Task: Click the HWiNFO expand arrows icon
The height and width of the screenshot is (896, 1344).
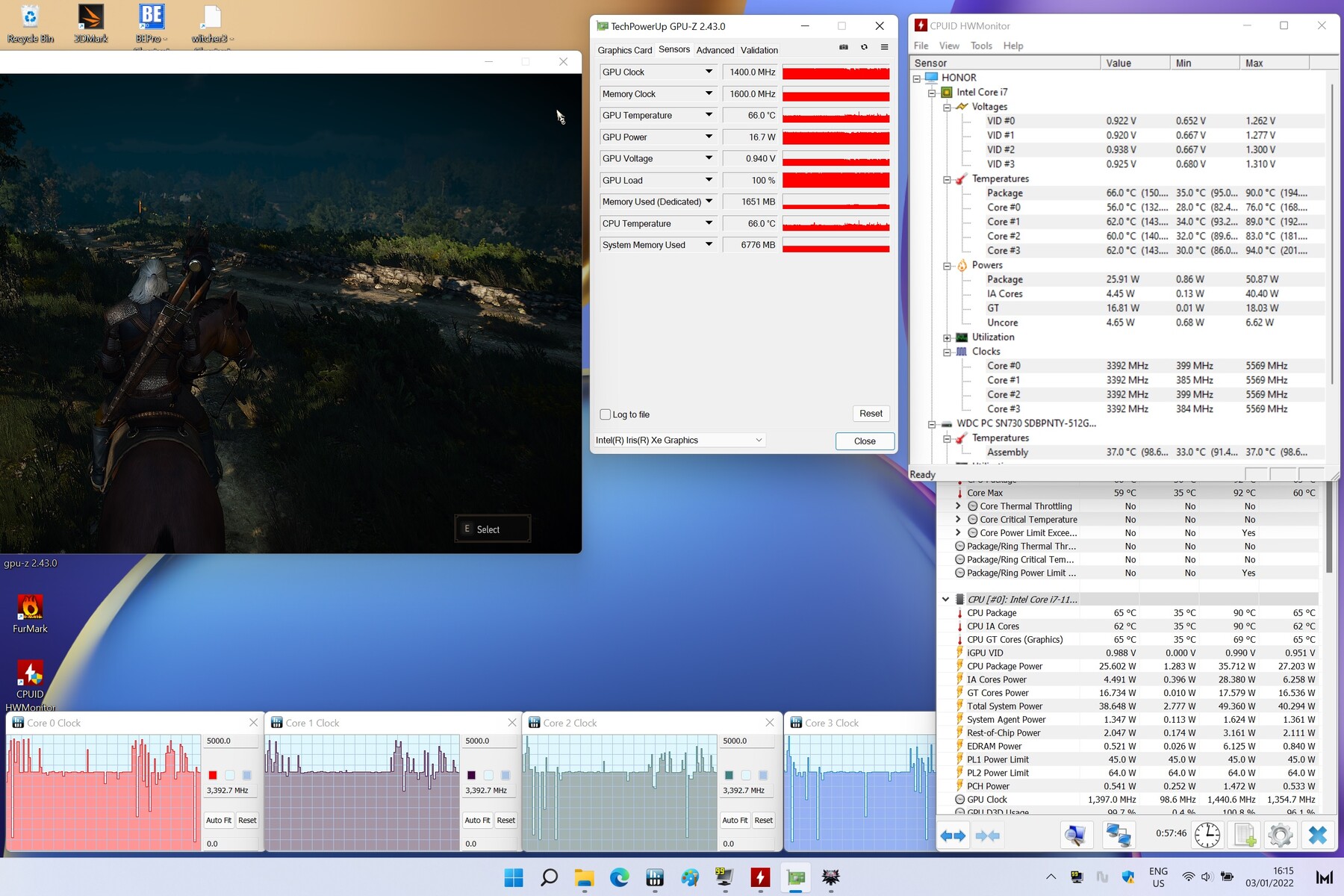Action: click(953, 836)
